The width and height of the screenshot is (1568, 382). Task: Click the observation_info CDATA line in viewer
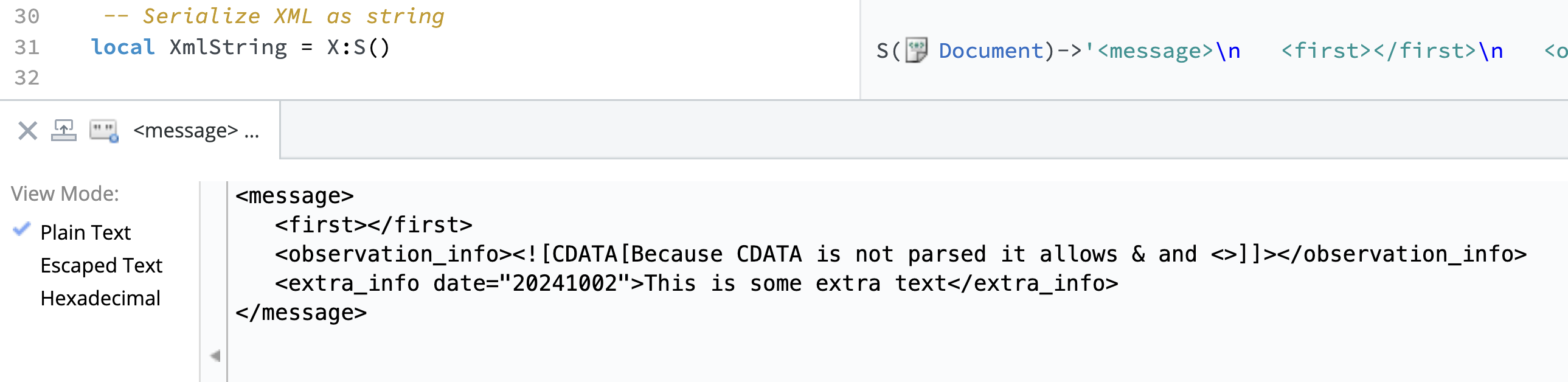pos(900,254)
